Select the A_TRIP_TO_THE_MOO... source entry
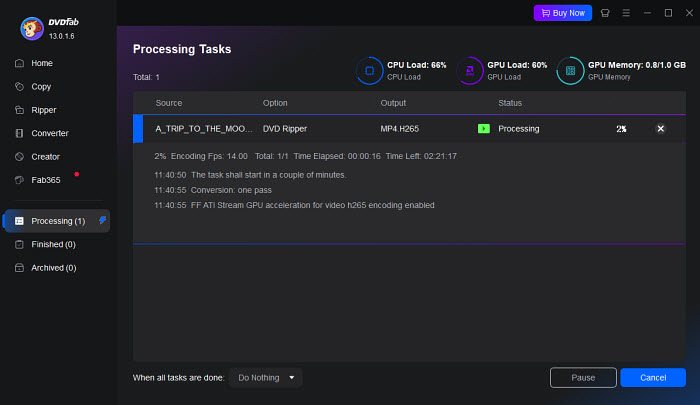 (204, 129)
